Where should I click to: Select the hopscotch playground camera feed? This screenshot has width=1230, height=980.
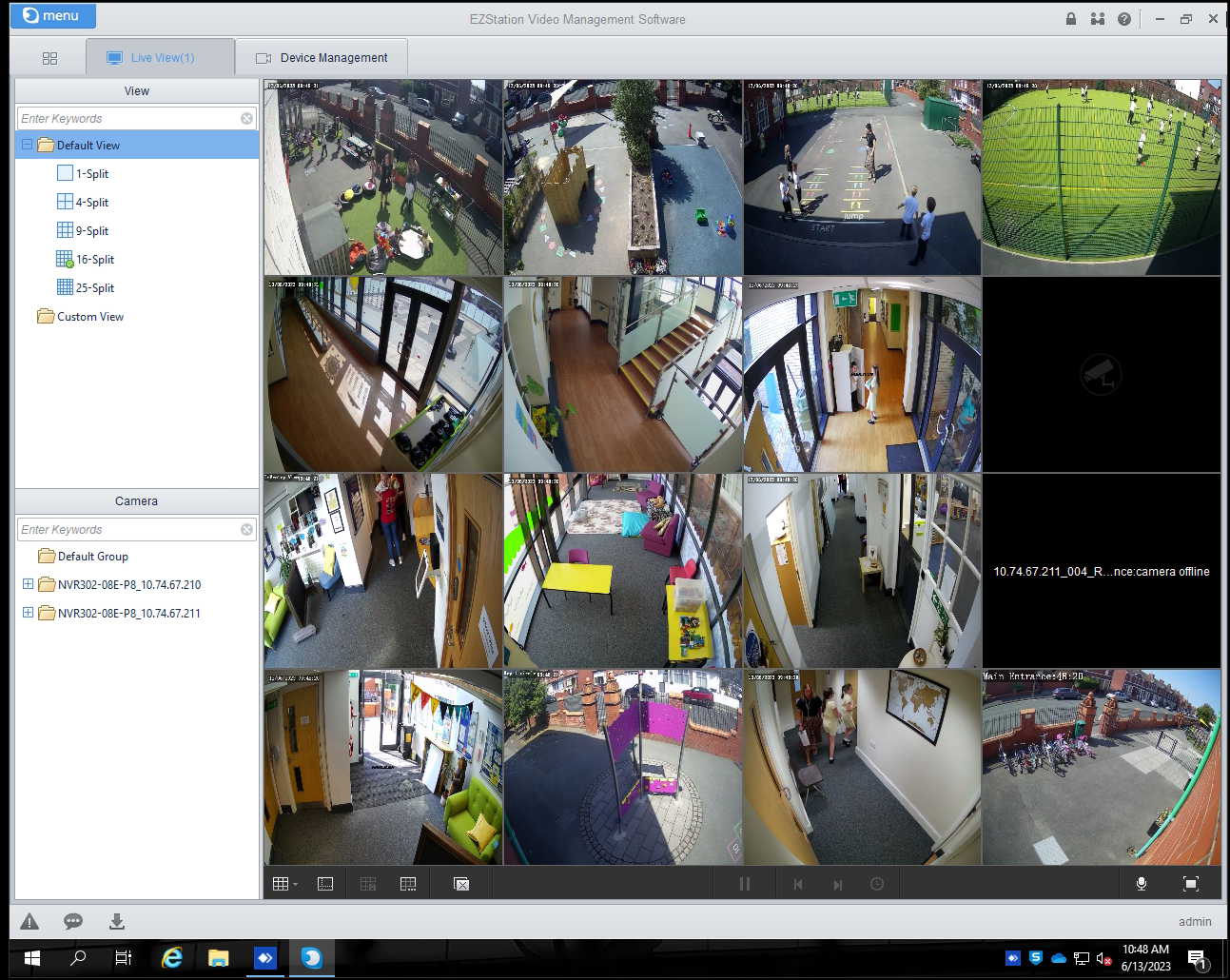862,178
